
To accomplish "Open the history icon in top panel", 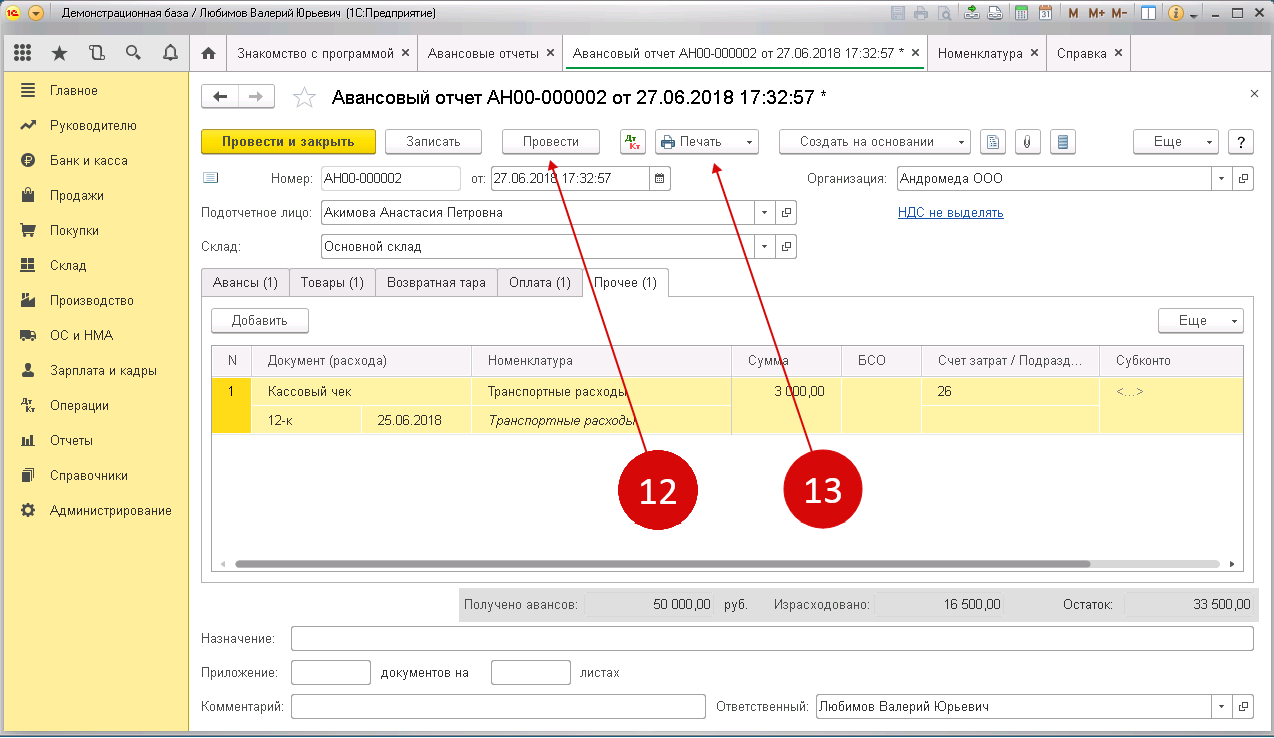I will click(x=97, y=53).
